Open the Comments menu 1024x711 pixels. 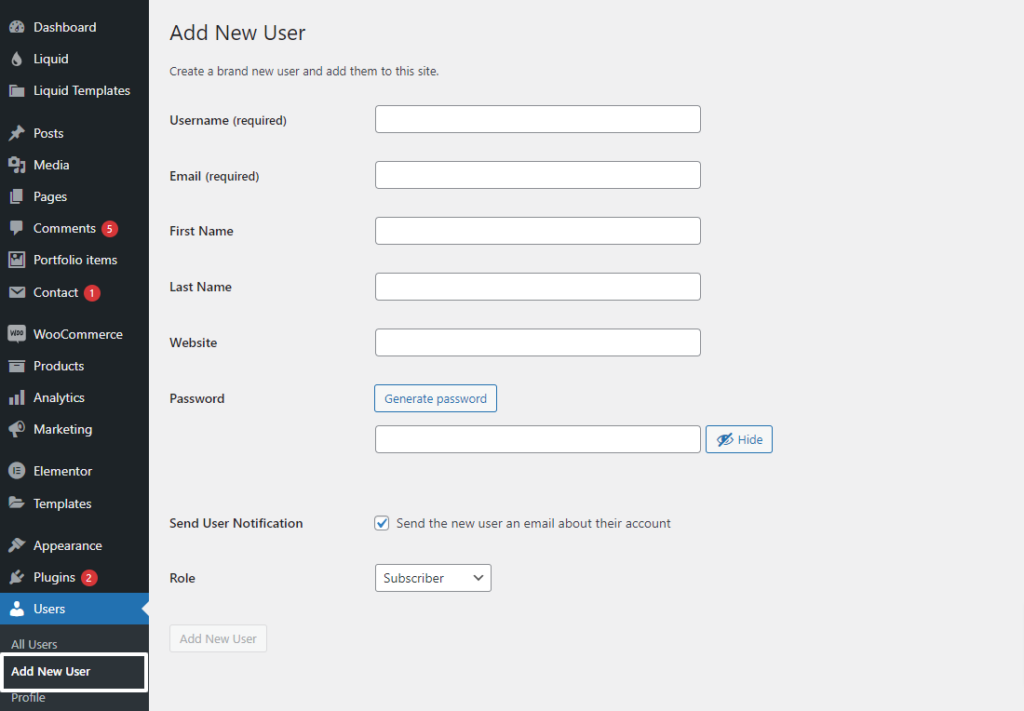pyautogui.click(x=74, y=228)
